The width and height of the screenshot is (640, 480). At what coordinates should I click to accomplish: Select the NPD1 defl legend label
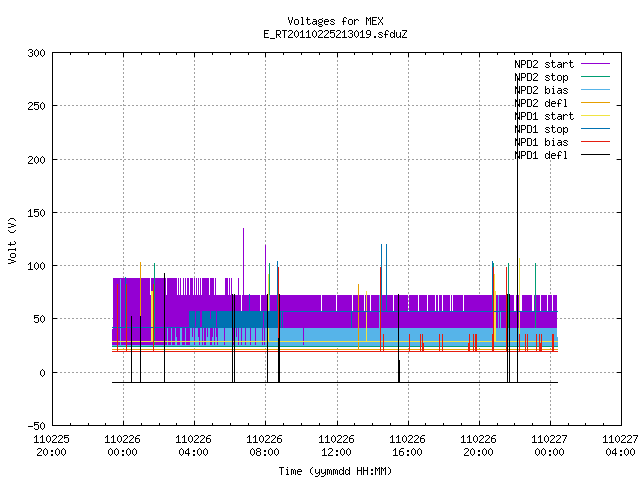coord(541,155)
